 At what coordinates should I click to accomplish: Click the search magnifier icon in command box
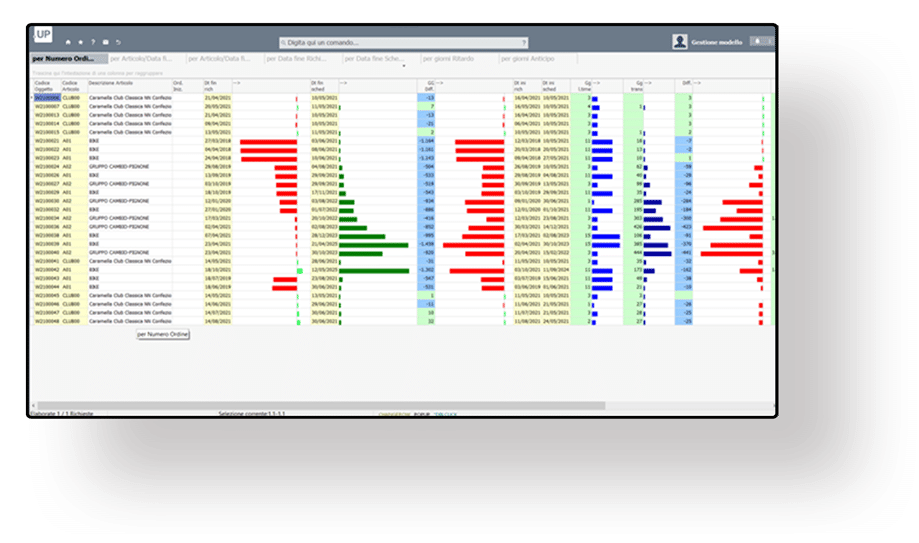pyautogui.click(x=285, y=43)
